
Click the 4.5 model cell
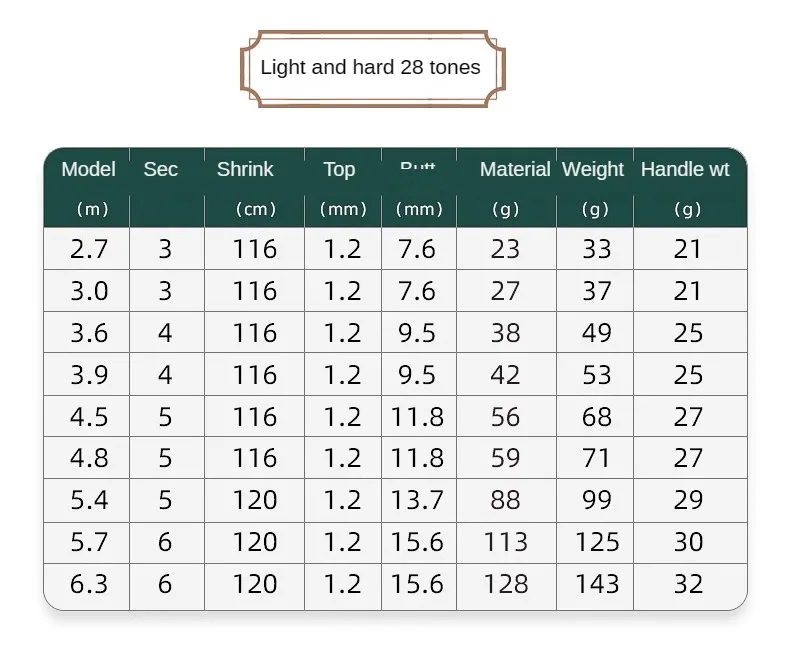point(89,416)
